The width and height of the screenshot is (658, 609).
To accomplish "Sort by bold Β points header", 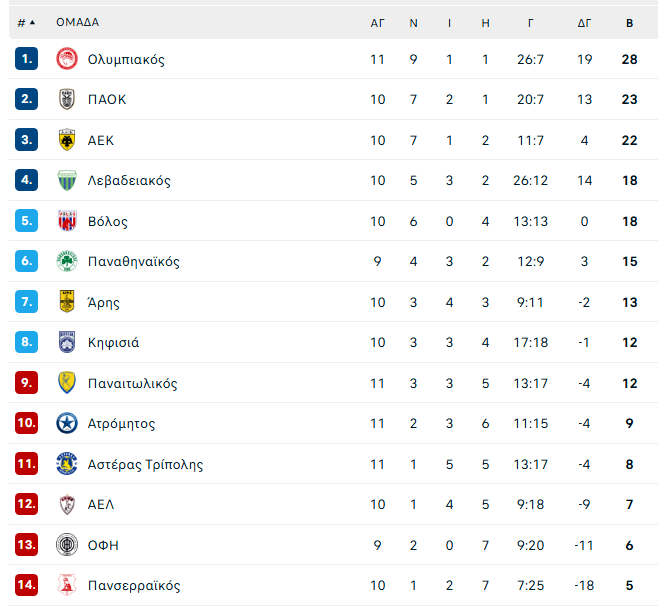I will 629,22.
